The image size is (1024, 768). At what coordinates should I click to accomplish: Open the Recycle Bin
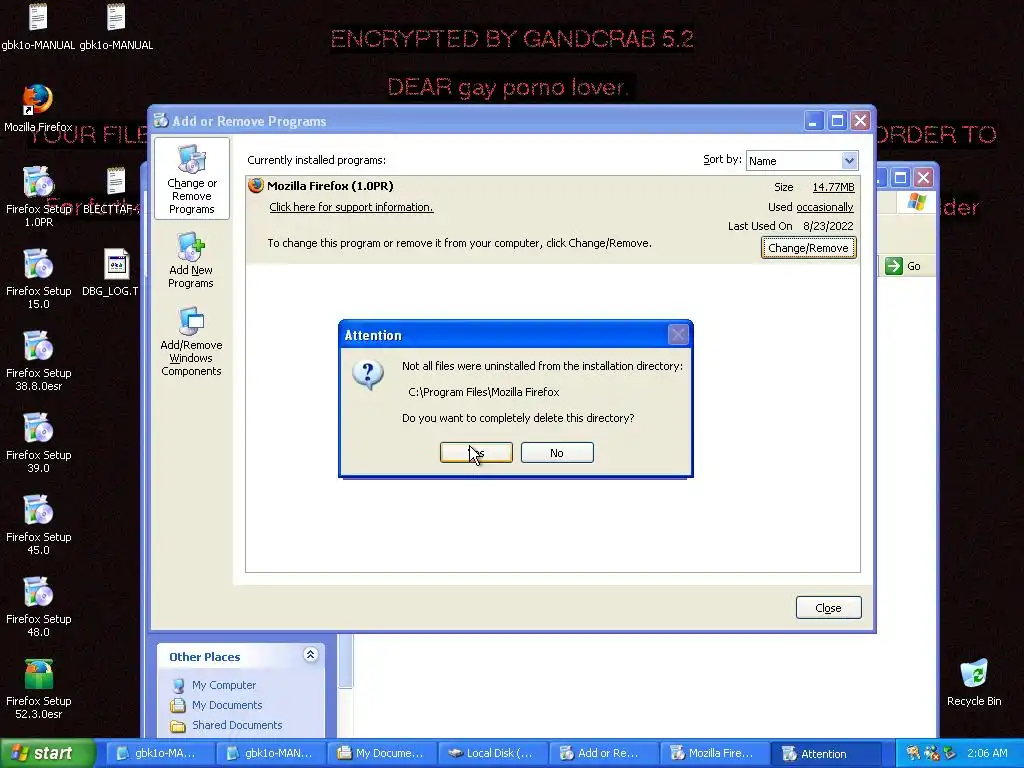(x=974, y=682)
